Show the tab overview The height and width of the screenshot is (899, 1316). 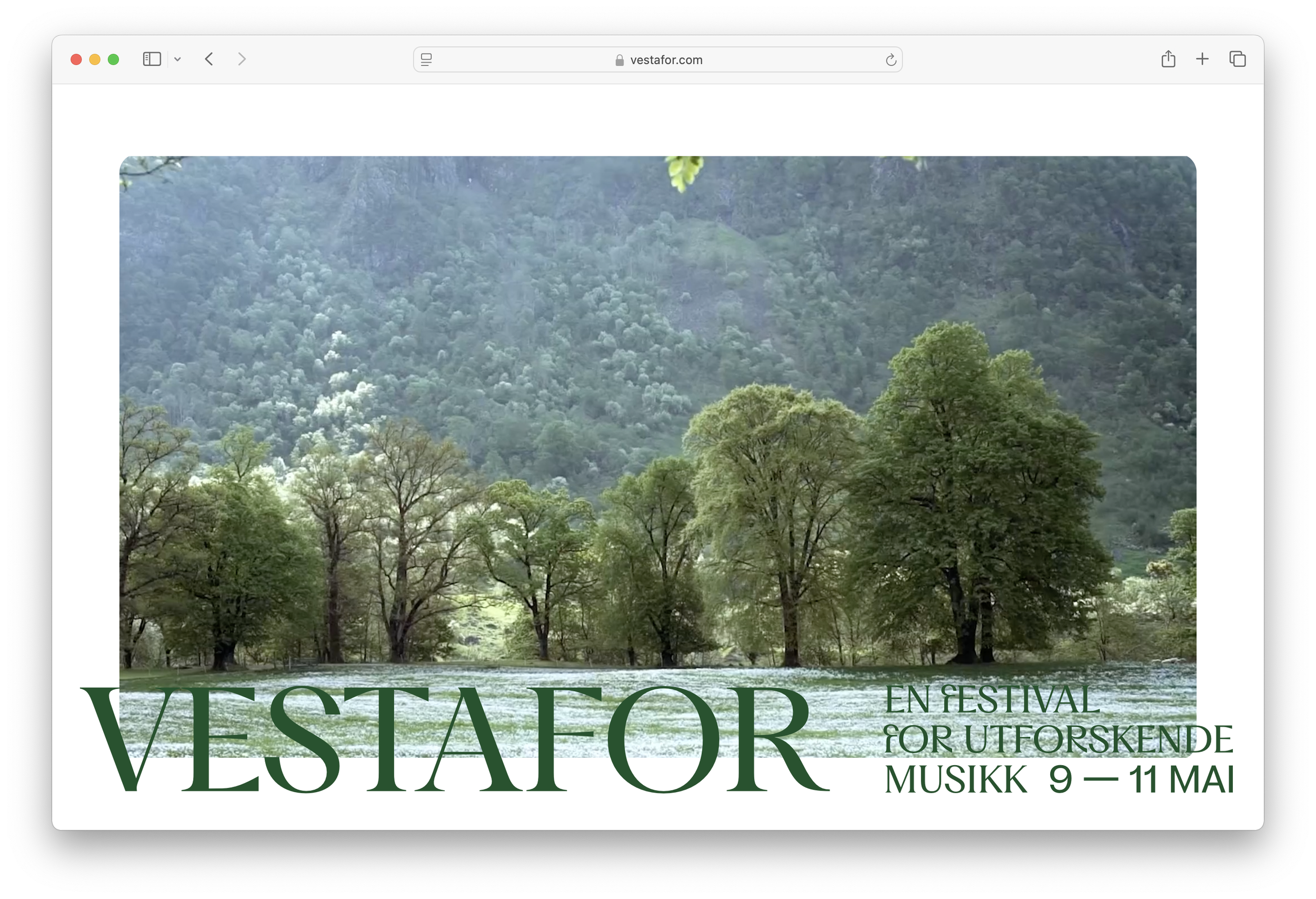tap(1237, 59)
